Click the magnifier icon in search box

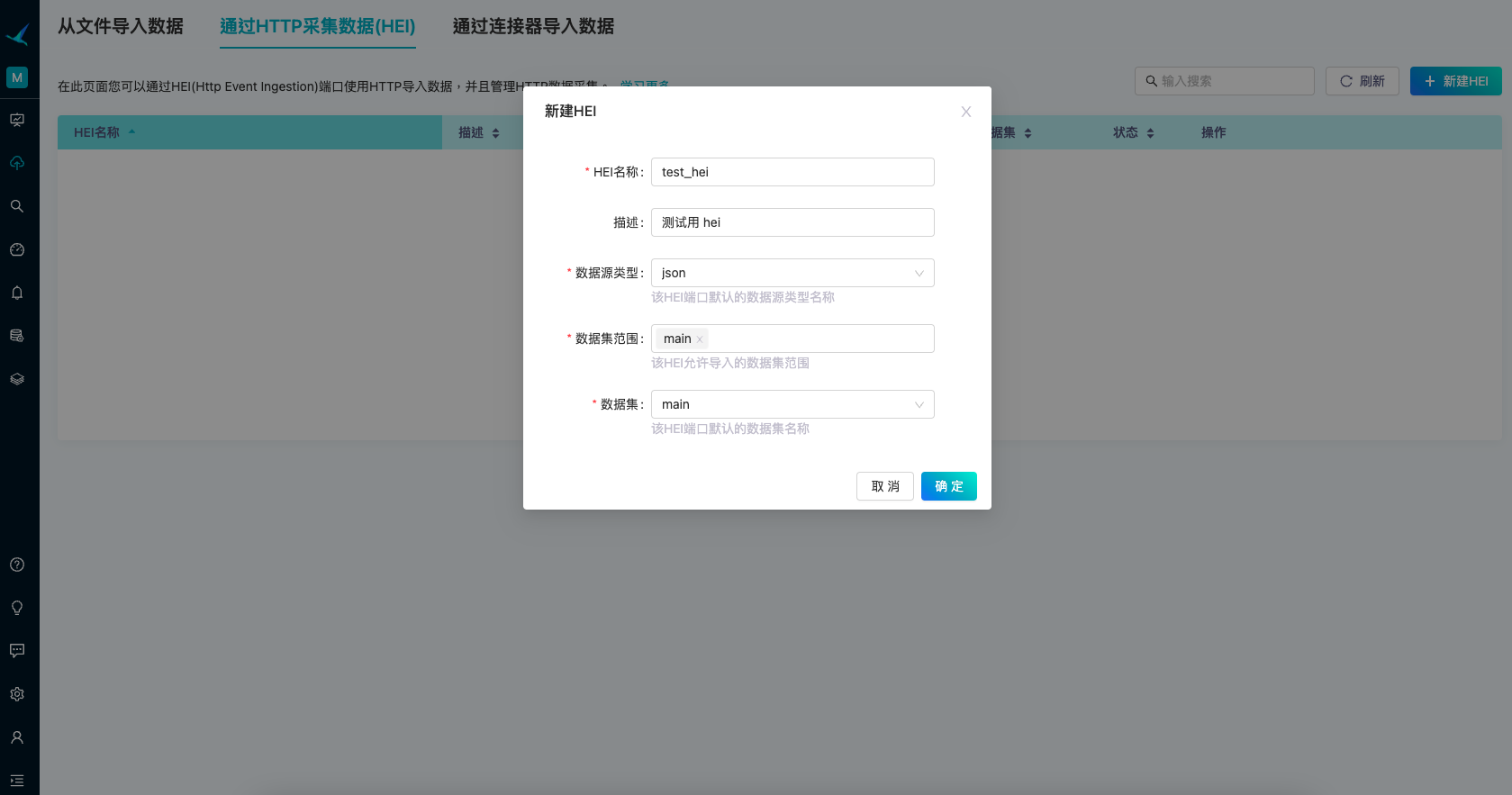[1151, 81]
